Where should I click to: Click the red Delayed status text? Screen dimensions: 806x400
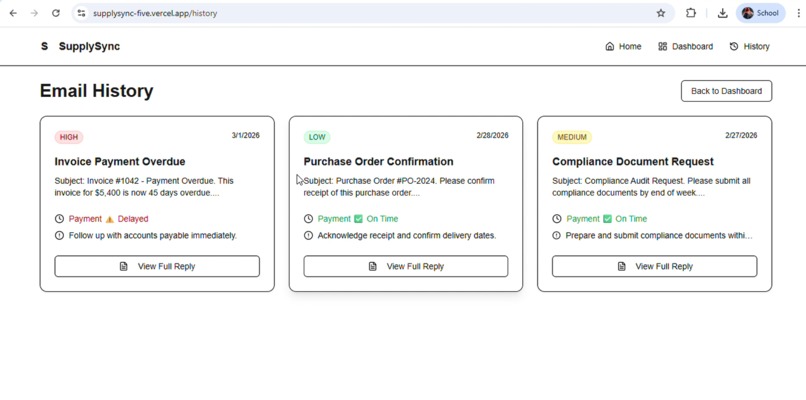[133, 219]
